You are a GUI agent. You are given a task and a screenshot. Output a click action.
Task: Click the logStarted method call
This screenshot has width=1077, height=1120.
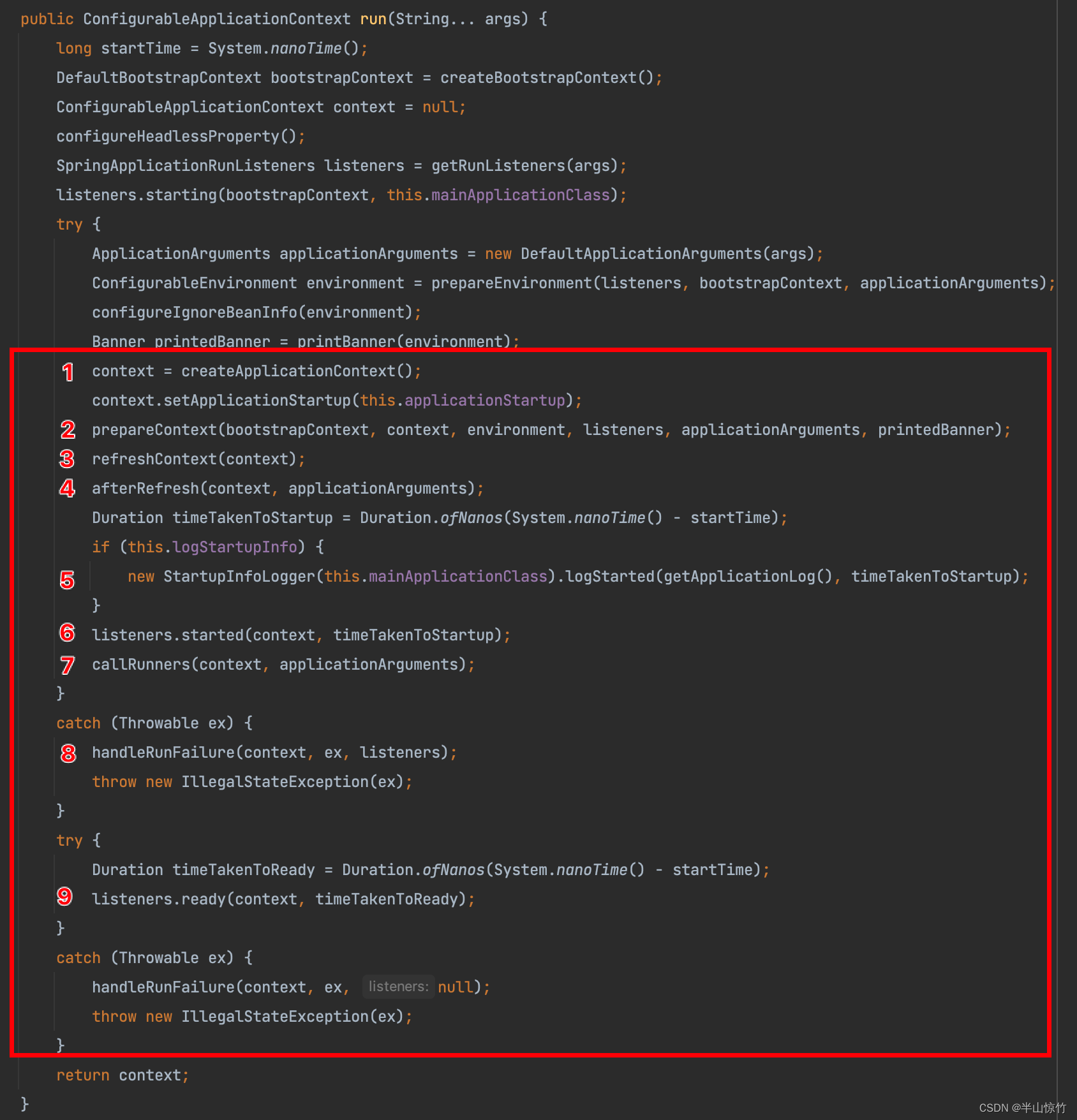point(610,577)
